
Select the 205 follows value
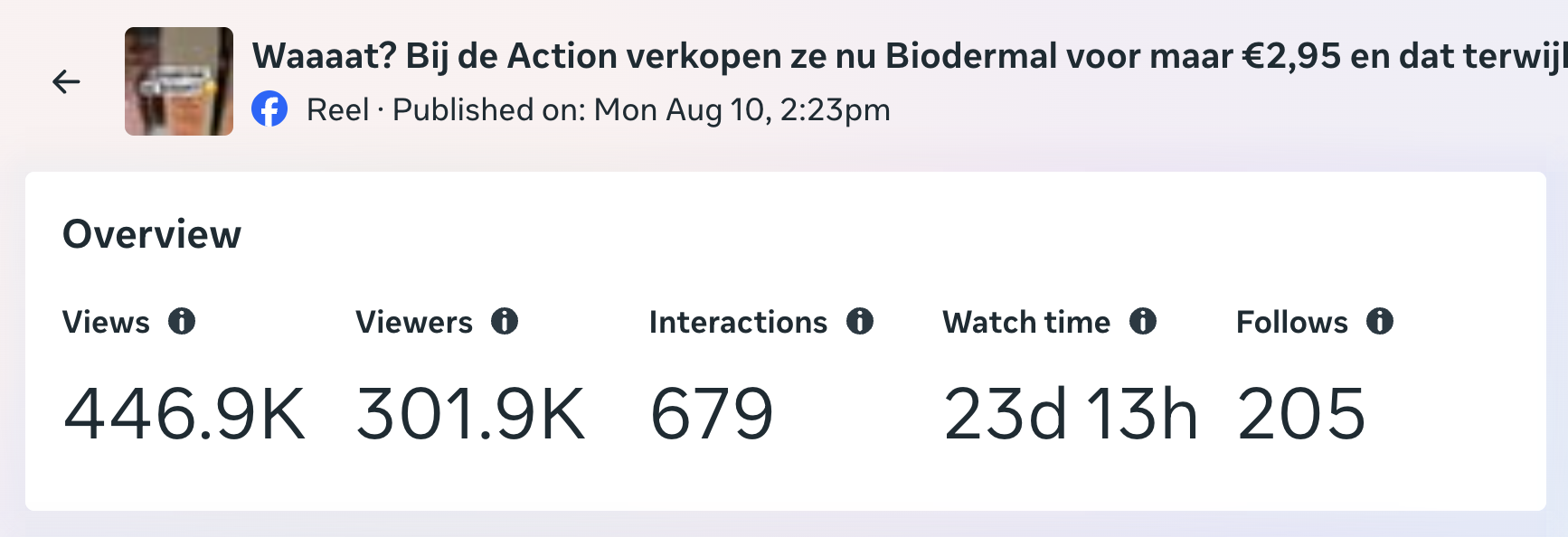1301,414
